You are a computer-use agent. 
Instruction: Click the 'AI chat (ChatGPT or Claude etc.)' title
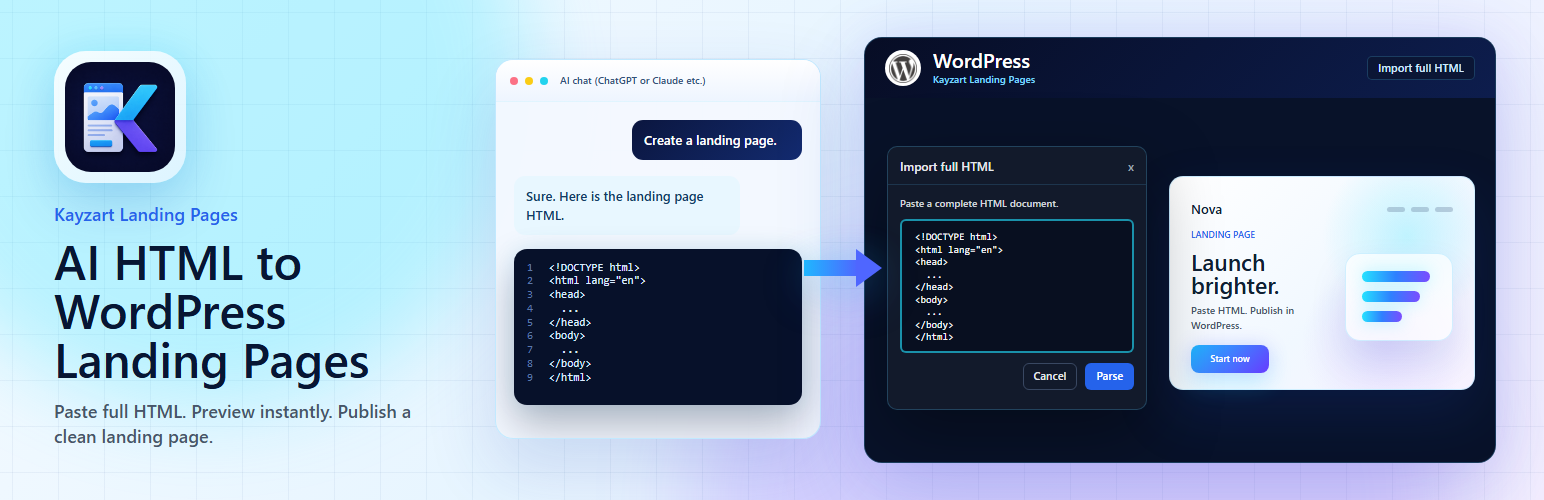click(x=632, y=81)
